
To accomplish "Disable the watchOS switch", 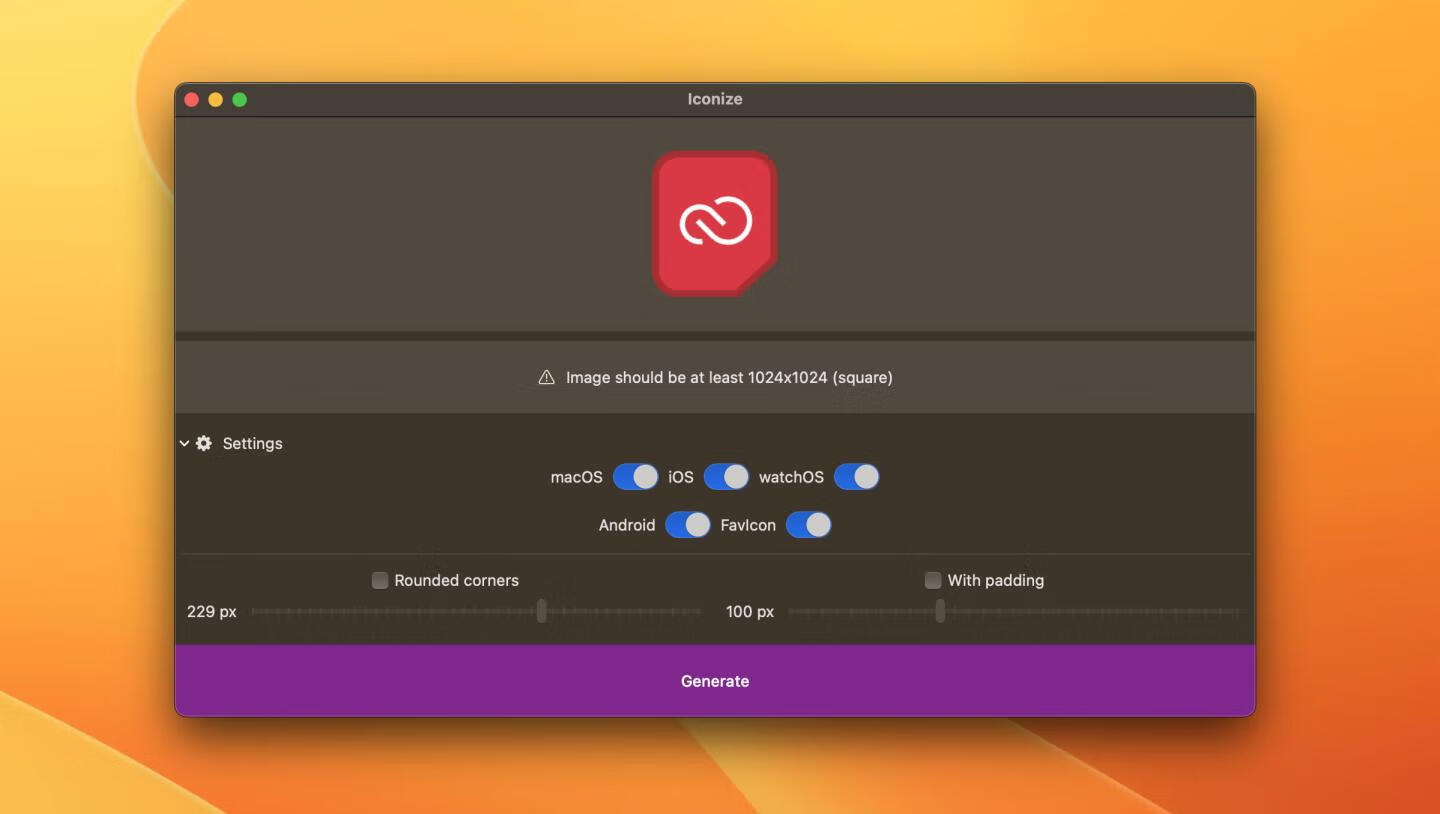I will tap(857, 477).
